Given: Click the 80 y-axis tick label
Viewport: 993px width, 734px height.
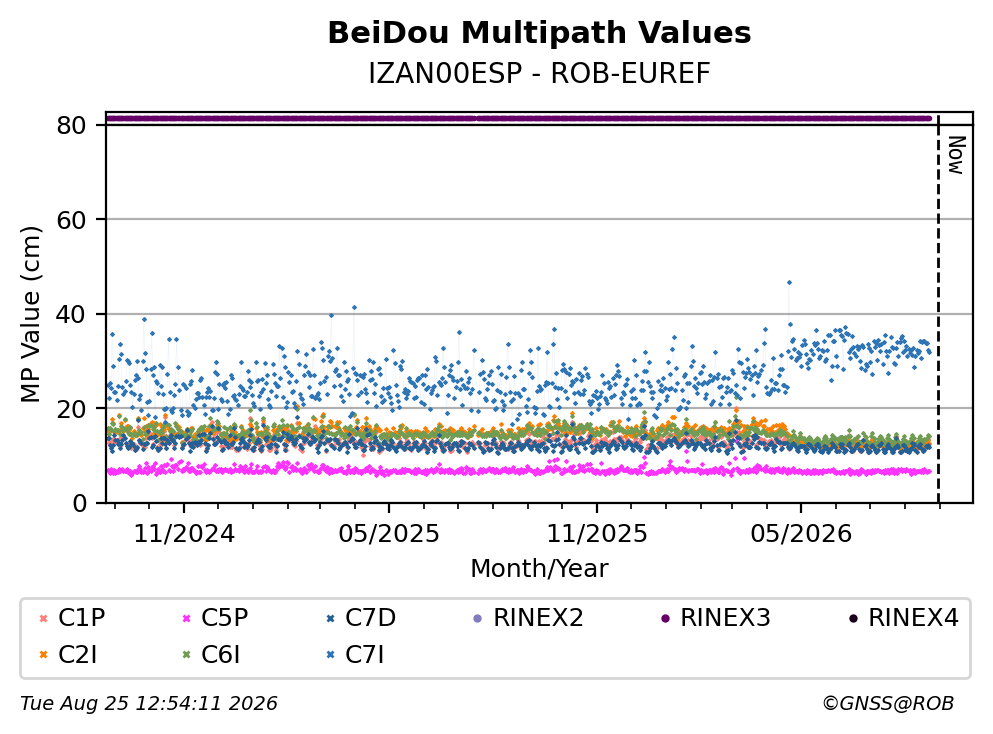Looking at the screenshot, I should pos(71,125).
